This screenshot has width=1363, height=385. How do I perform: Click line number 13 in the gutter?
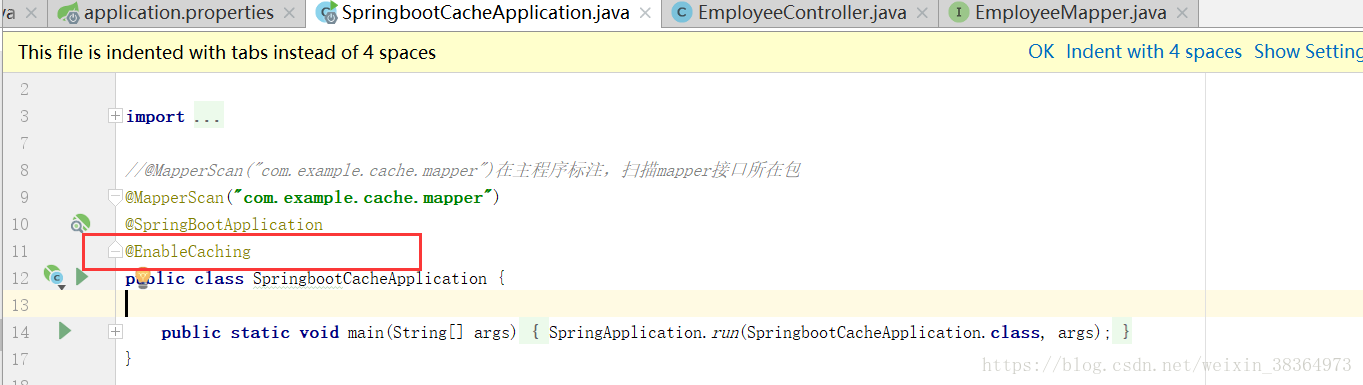pyautogui.click(x=20, y=305)
